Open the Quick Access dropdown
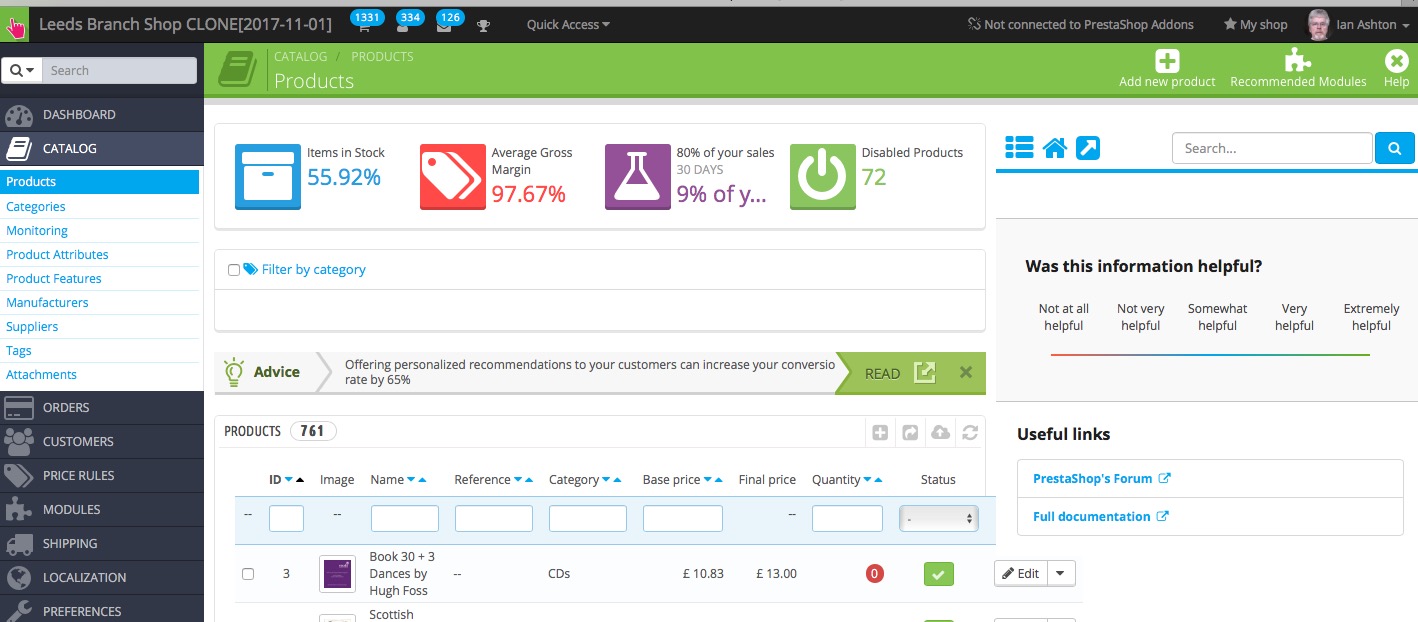Viewport: 1418px width, 622px height. click(568, 25)
